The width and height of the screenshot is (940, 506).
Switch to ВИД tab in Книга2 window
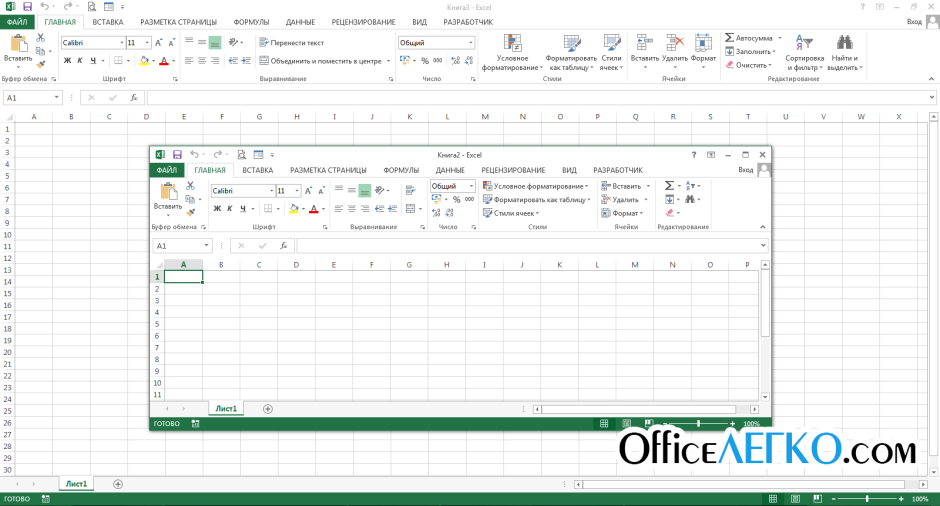[x=570, y=170]
